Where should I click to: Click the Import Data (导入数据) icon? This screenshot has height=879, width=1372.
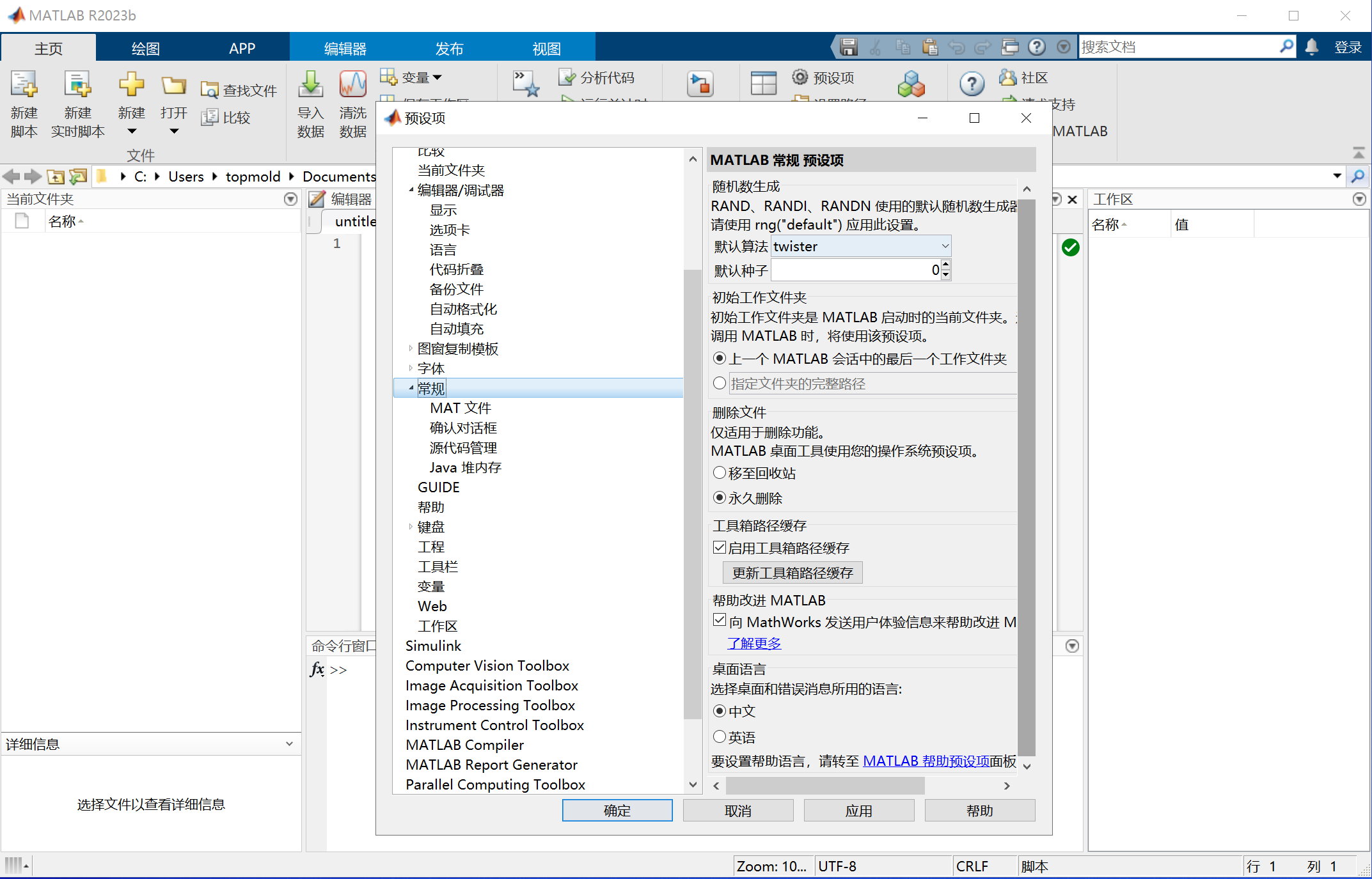[310, 84]
